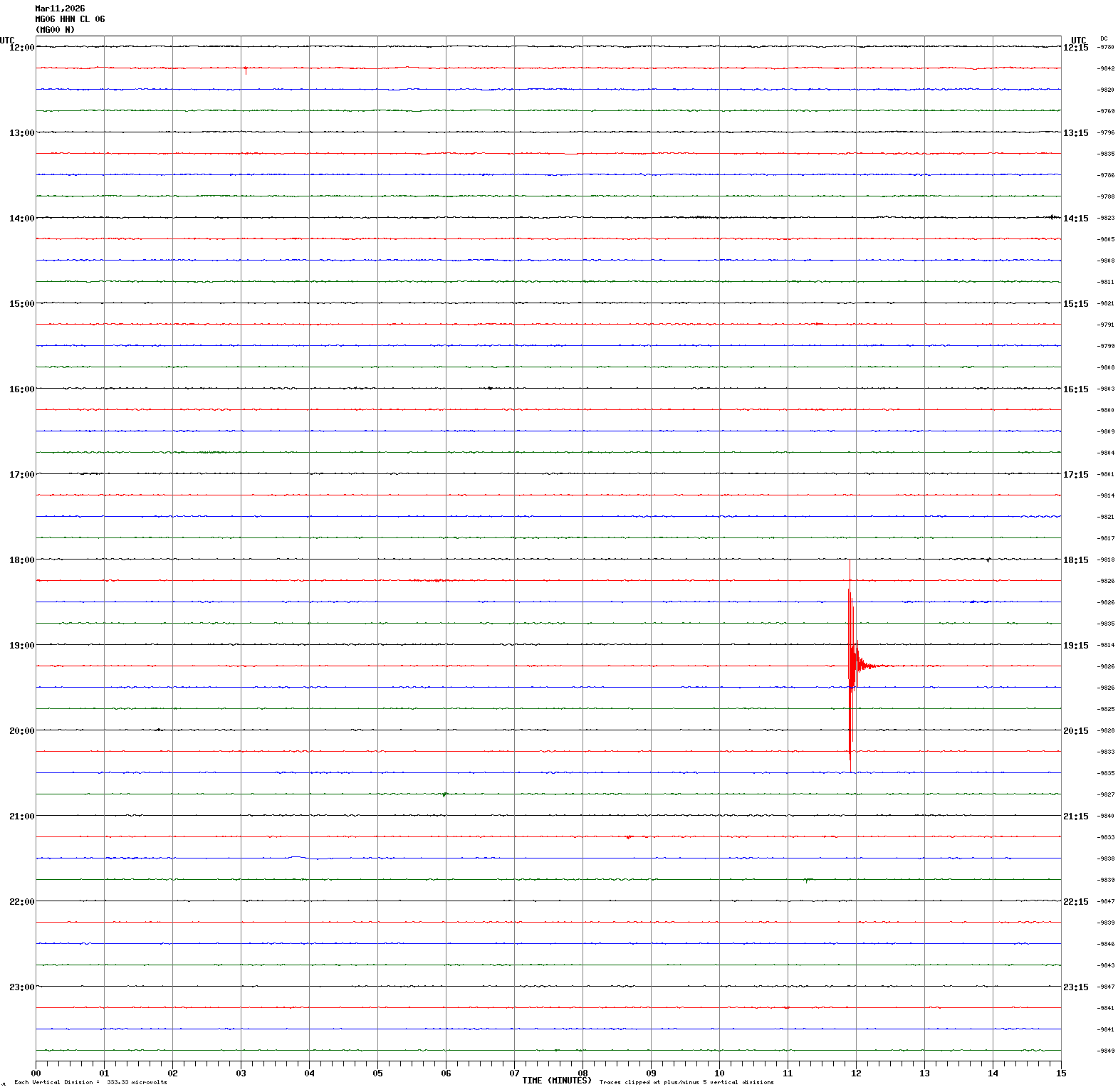This screenshot has width=1118, height=1092.
Task: Click the traces clipped footer note
Action: point(686,1083)
